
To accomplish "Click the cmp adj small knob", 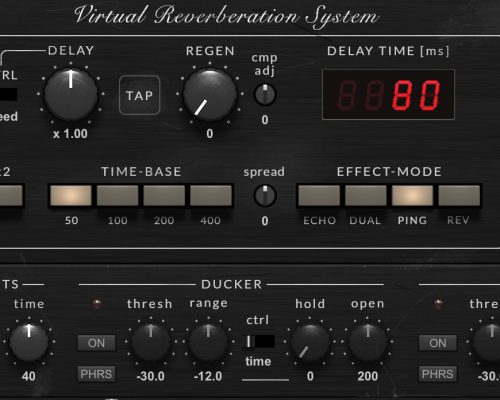I will point(265,95).
